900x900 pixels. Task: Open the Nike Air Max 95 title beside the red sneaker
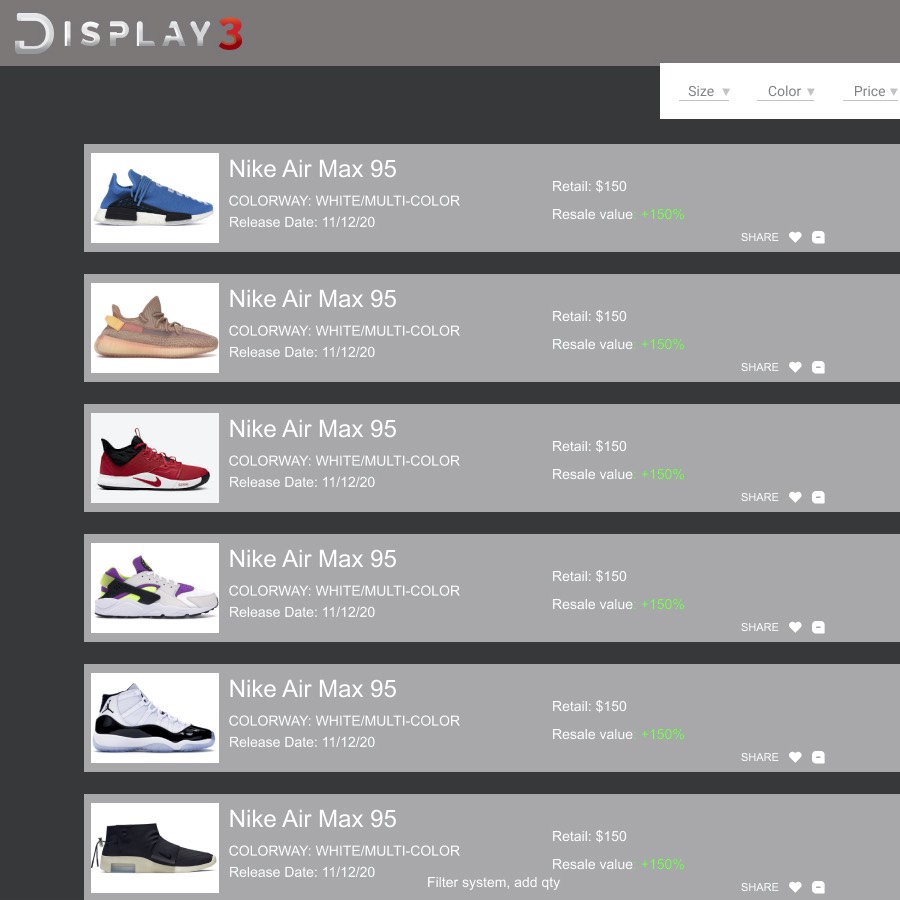coord(312,429)
